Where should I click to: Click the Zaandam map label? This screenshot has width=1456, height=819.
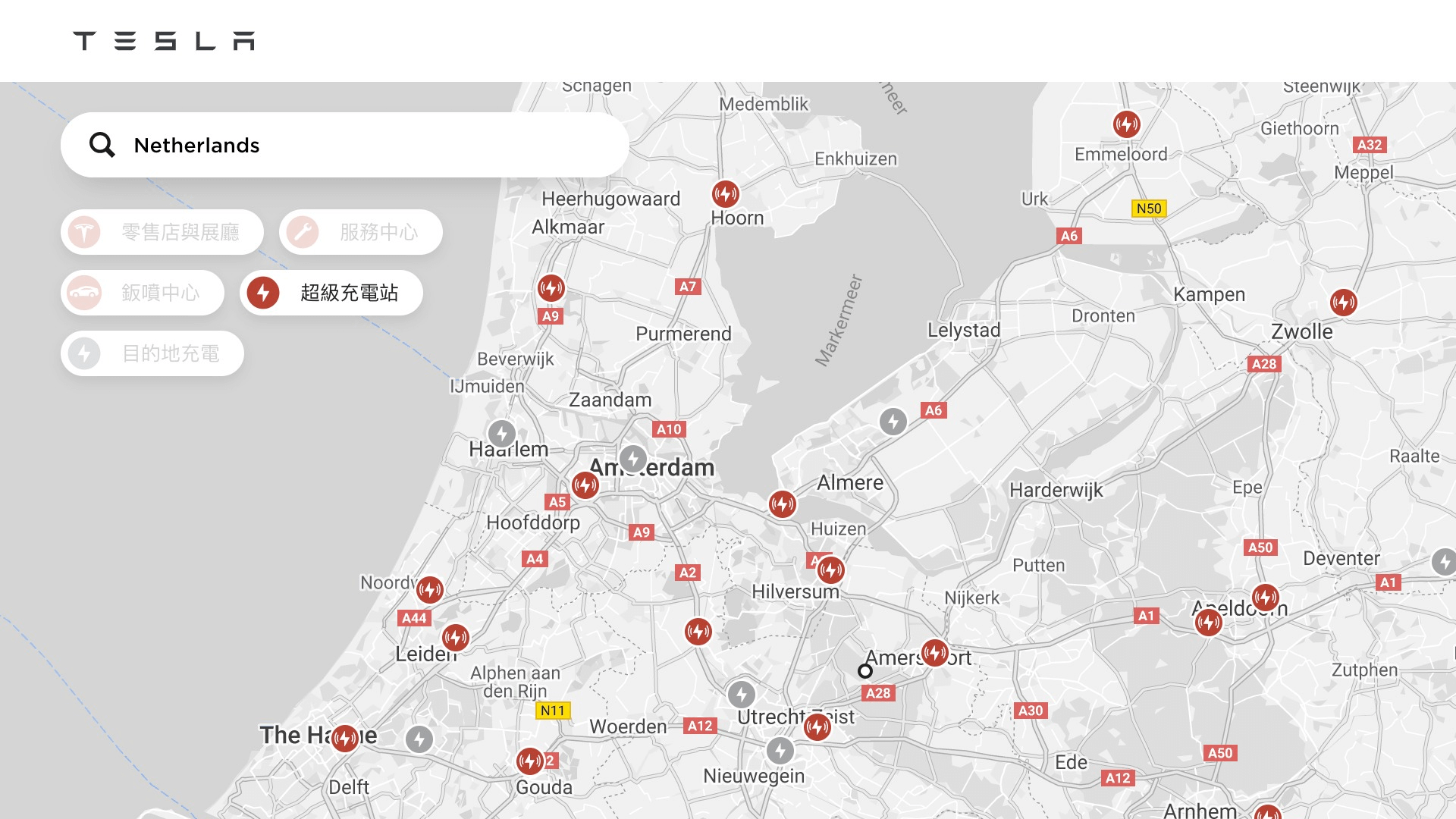(610, 400)
